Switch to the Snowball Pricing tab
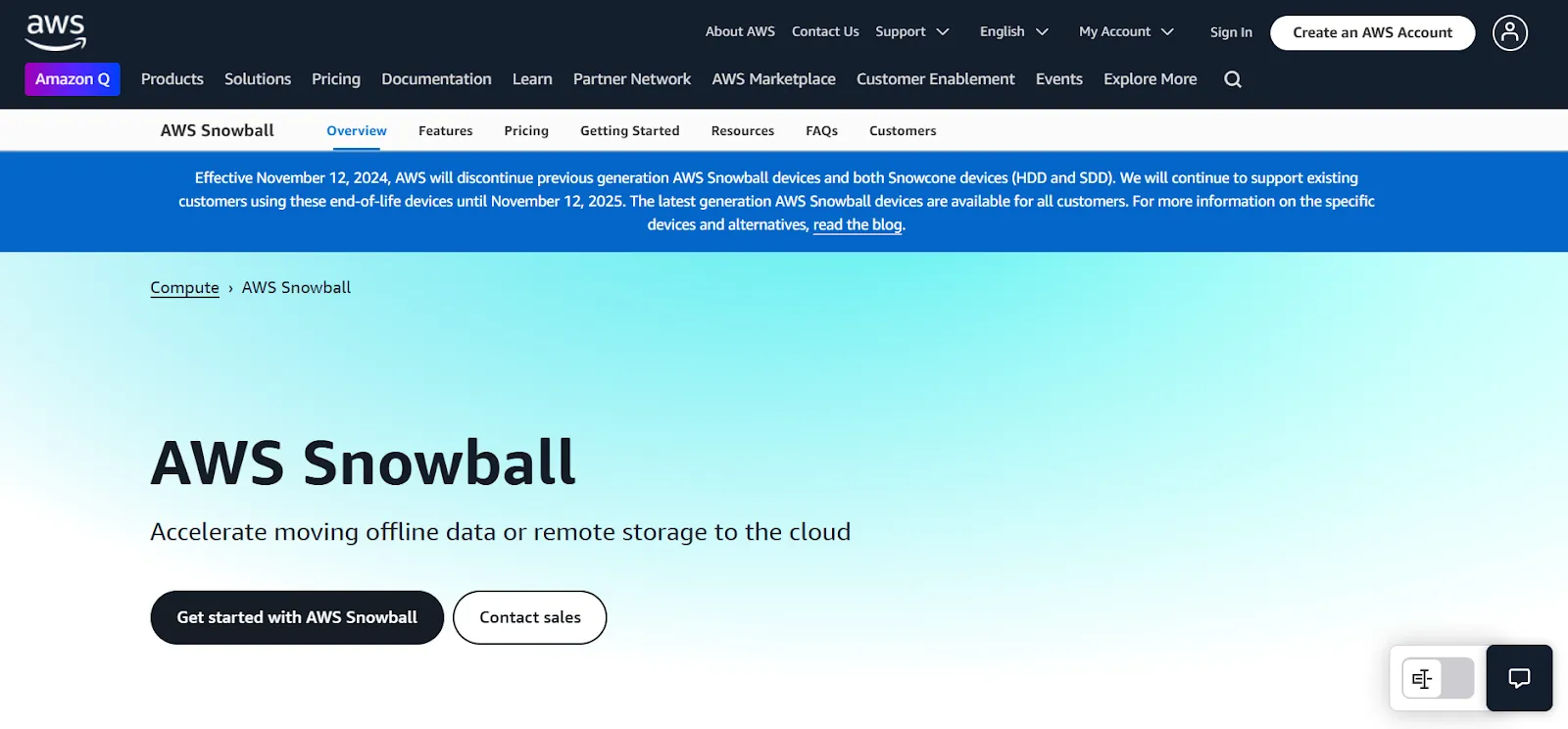This screenshot has width=1568, height=729. click(526, 130)
